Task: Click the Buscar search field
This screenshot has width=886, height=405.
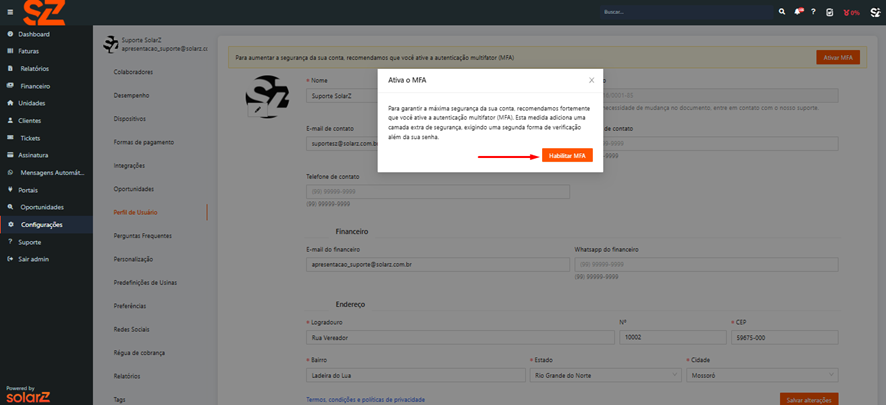Action: click(685, 12)
